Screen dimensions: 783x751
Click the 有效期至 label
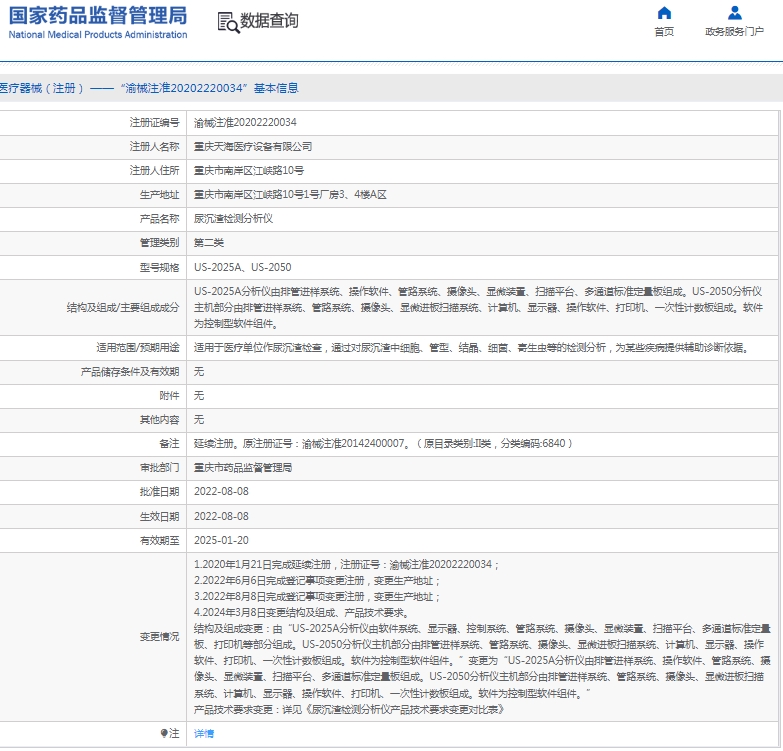[159, 540]
